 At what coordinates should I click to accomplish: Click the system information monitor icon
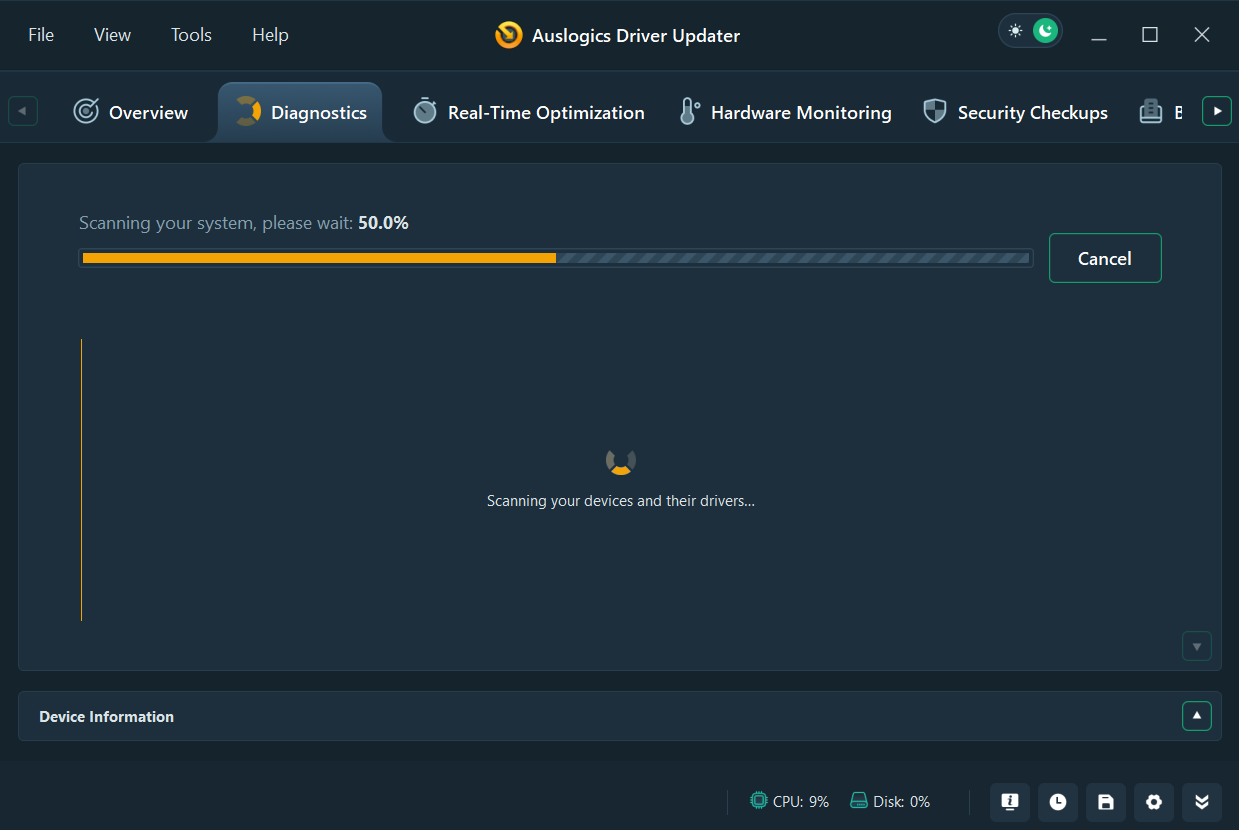1010,802
